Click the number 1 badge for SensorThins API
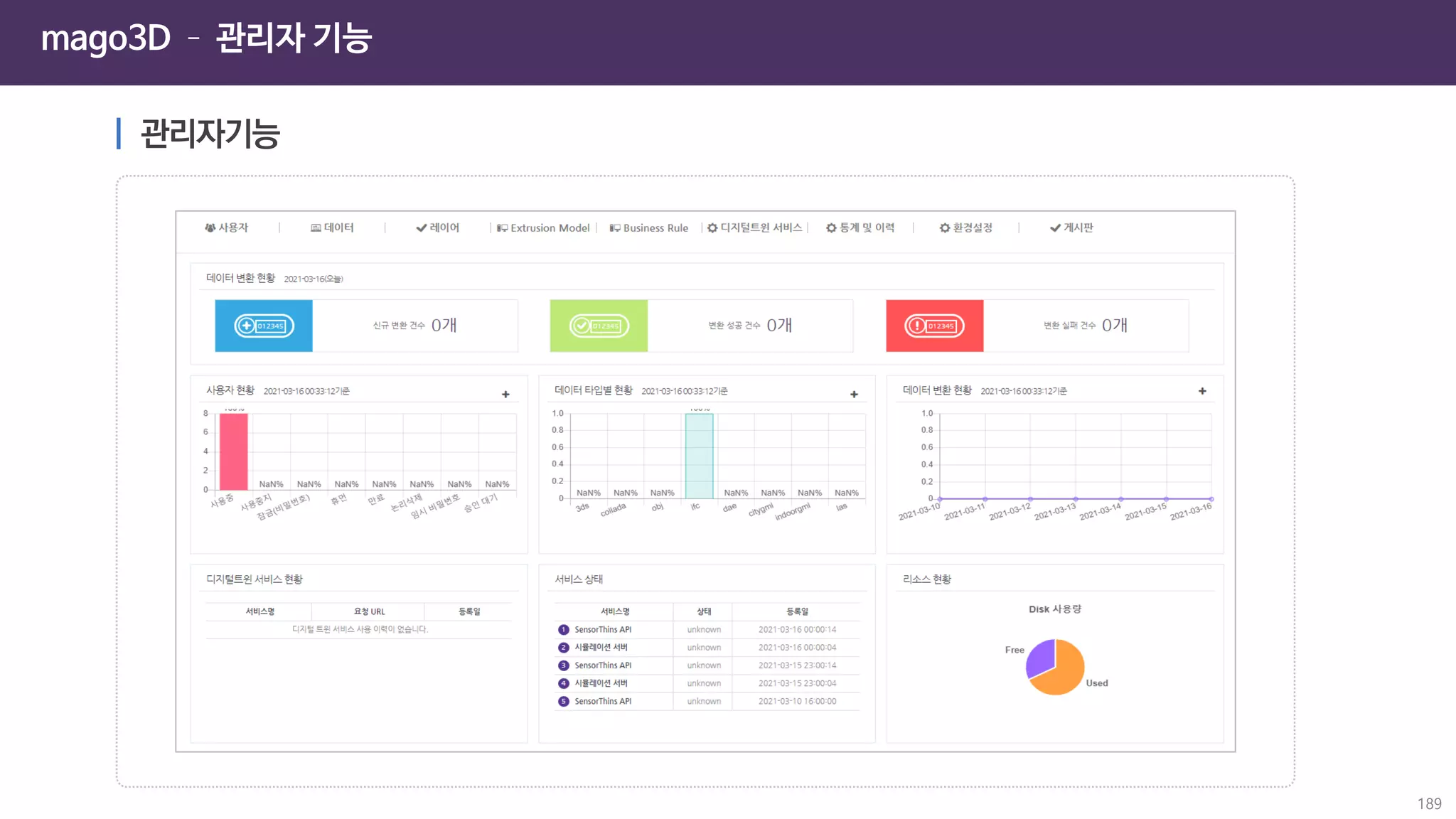Screen dimensions: 1456x819 pyautogui.click(x=564, y=630)
